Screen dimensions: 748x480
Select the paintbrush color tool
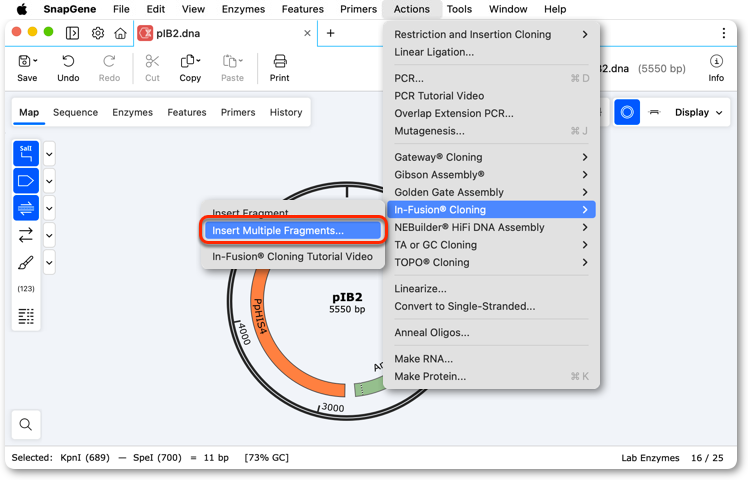(26, 262)
